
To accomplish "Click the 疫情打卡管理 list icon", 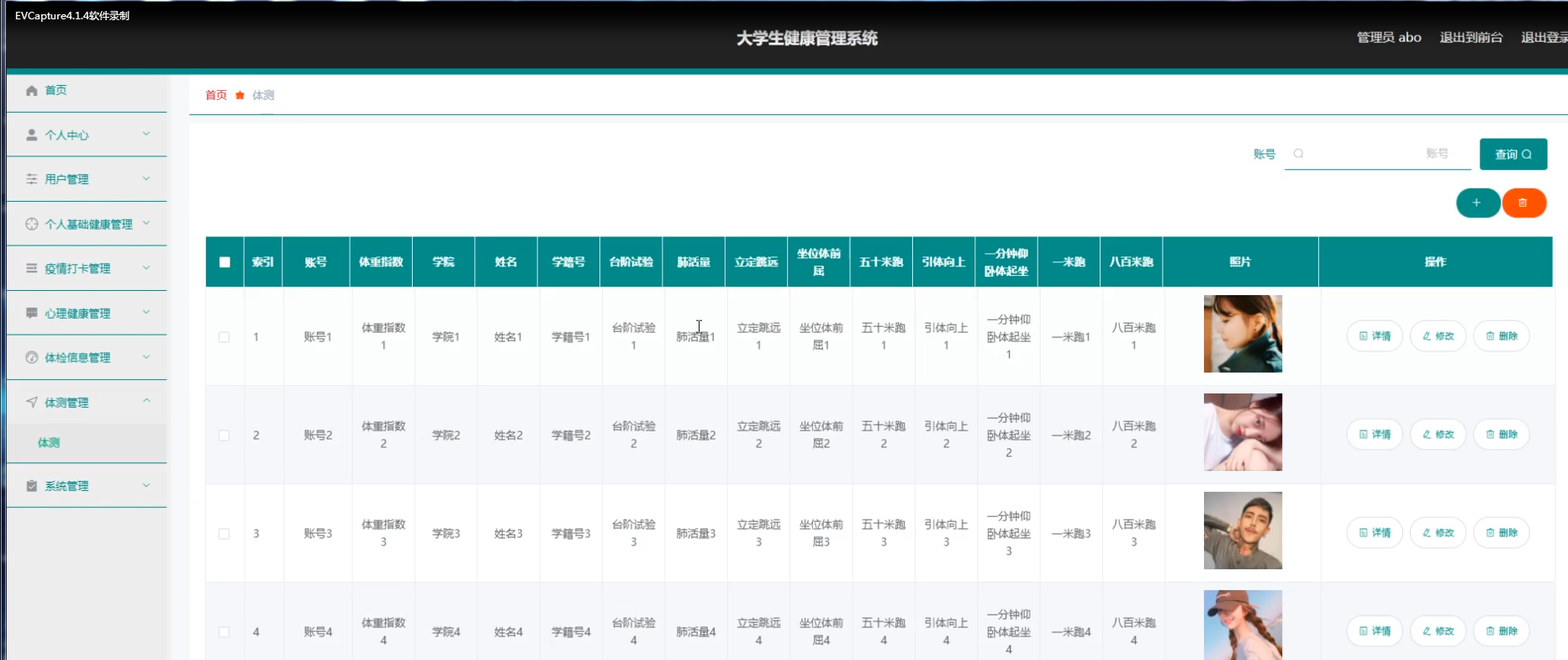I will 32,268.
